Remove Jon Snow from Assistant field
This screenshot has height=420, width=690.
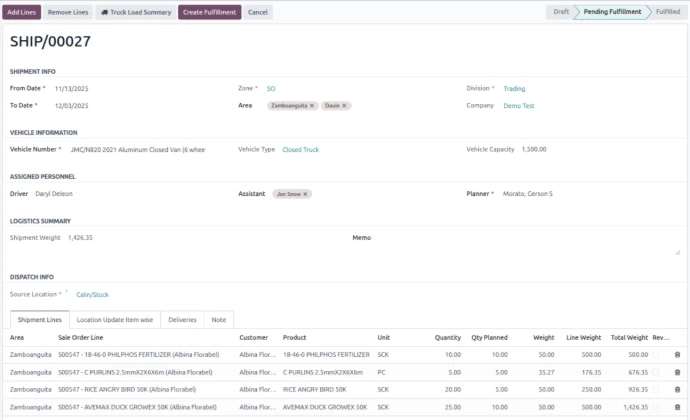coord(306,194)
